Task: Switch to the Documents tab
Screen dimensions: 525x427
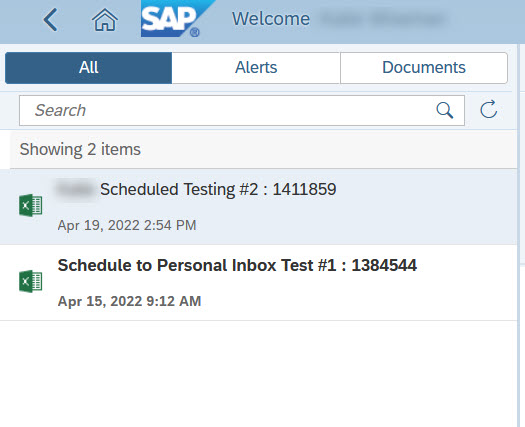Action: coord(424,68)
